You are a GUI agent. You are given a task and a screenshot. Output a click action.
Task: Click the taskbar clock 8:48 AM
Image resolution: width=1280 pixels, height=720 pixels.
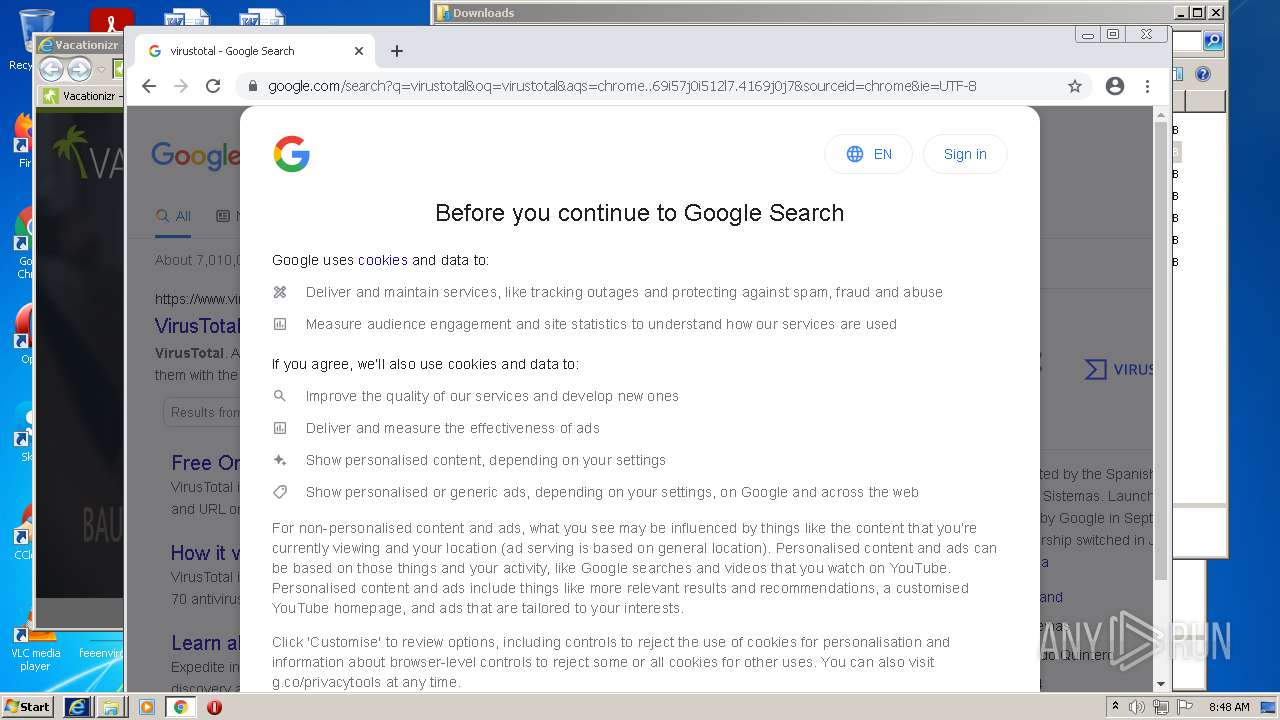click(x=1229, y=707)
